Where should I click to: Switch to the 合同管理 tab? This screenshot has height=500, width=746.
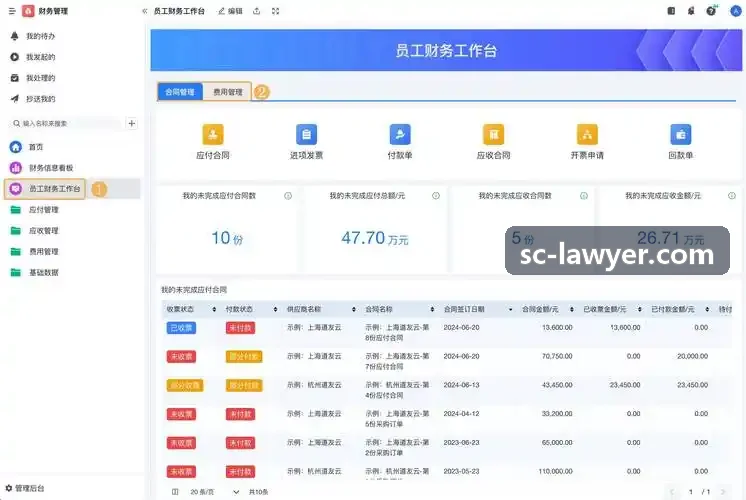pyautogui.click(x=180, y=92)
